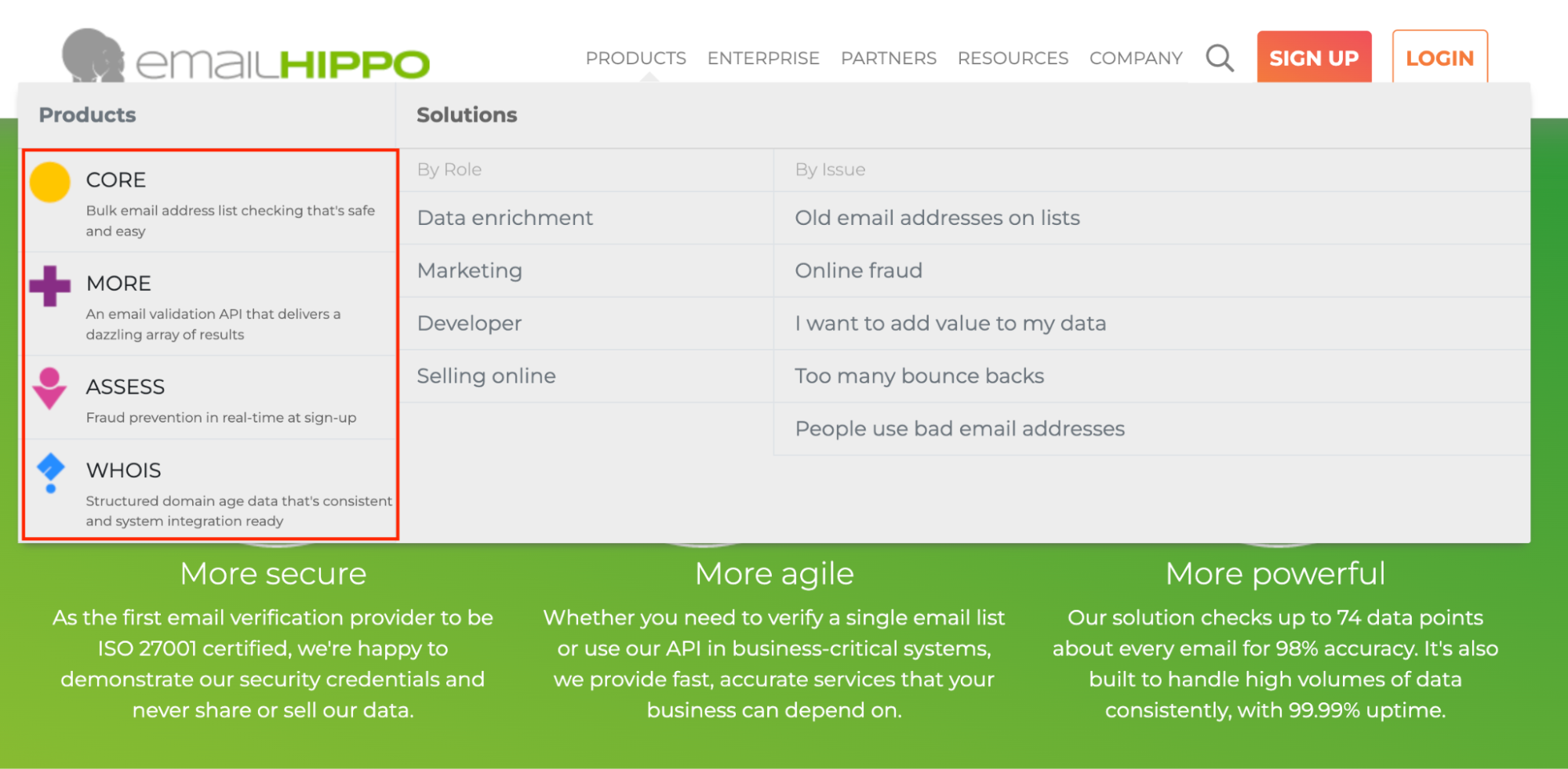The image size is (1568, 769).
Task: Open the search magnifier icon
Action: (x=1220, y=58)
